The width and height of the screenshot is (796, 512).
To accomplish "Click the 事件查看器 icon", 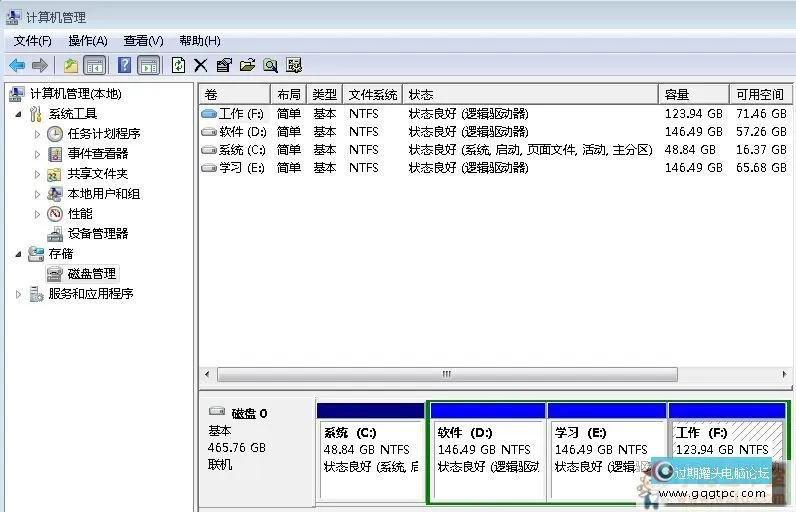I will (55, 154).
